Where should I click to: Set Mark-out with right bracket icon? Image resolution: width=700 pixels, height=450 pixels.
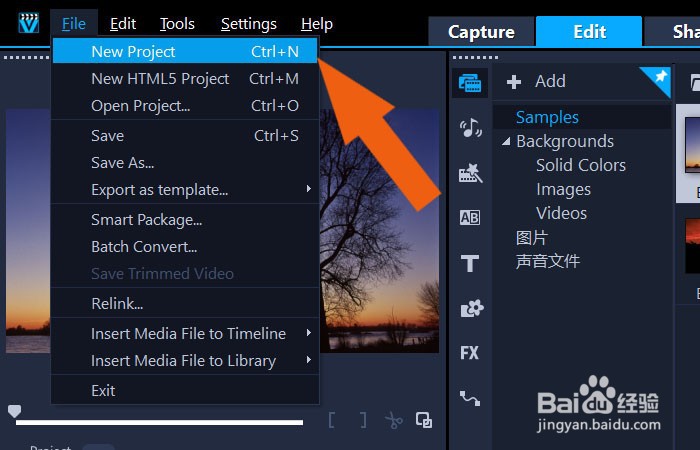coord(363,420)
